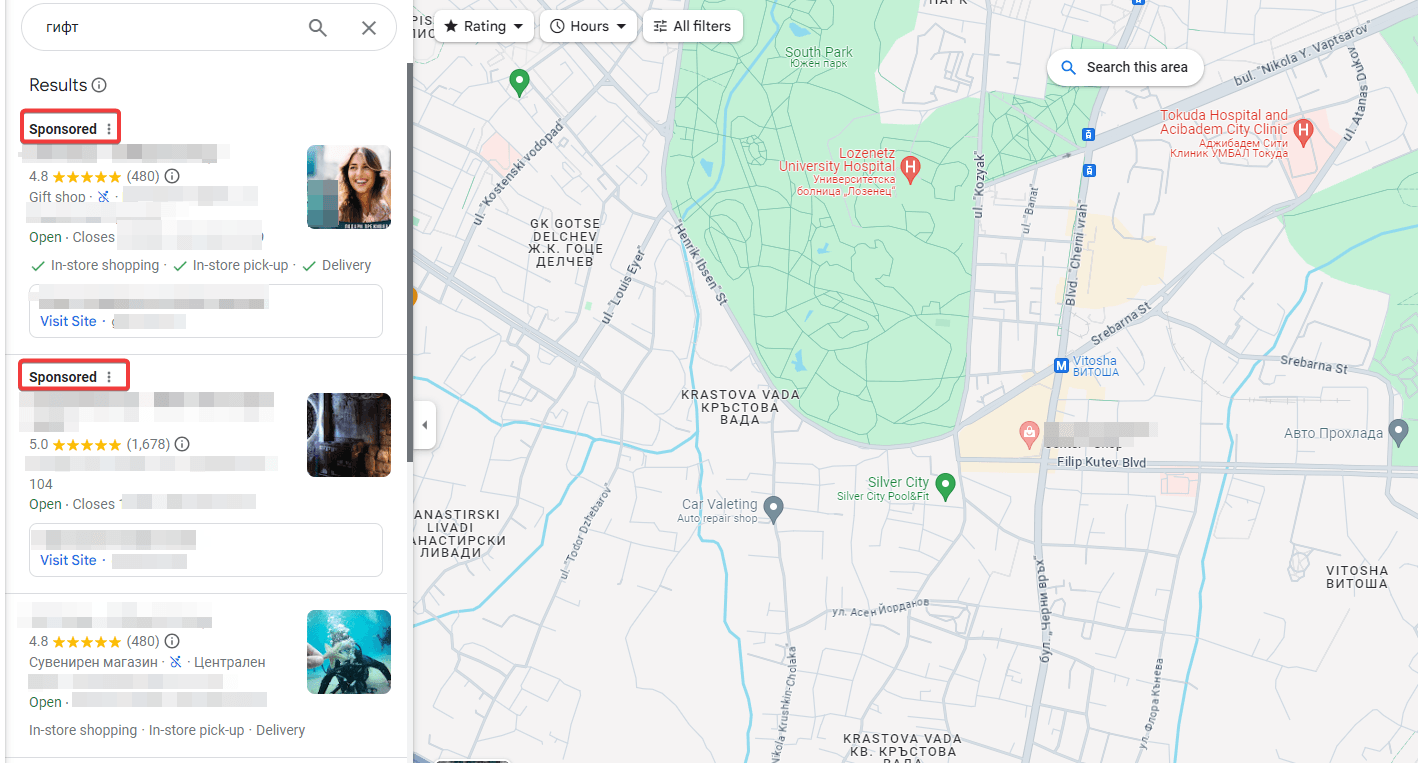
Task: Open All filters
Action: (x=693, y=26)
